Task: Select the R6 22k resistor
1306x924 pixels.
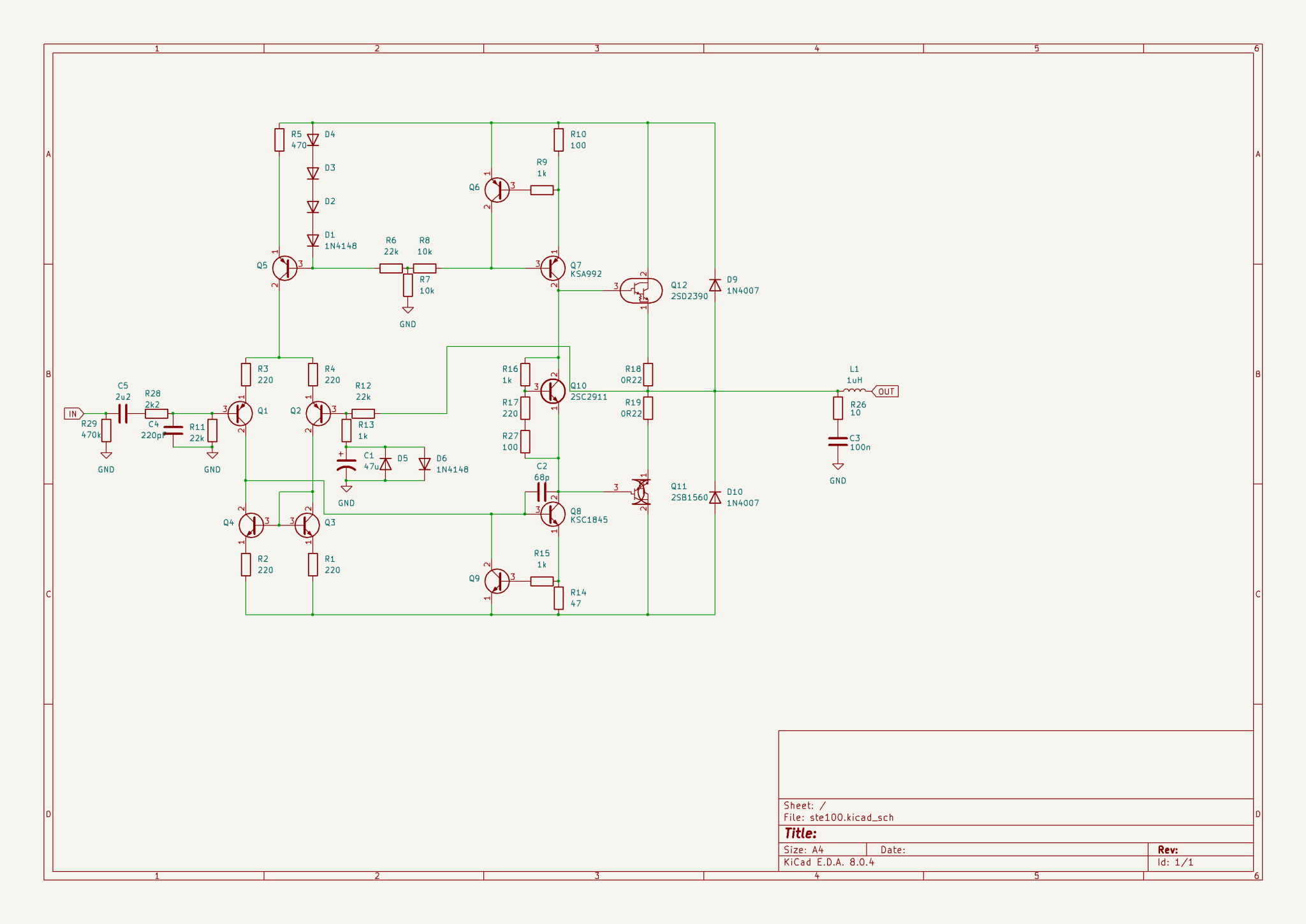Action: (x=391, y=268)
